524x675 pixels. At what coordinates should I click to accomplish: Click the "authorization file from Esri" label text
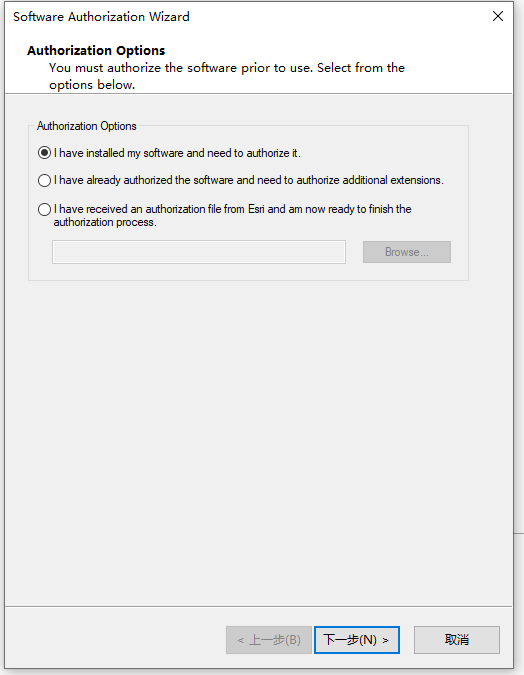tap(205, 209)
